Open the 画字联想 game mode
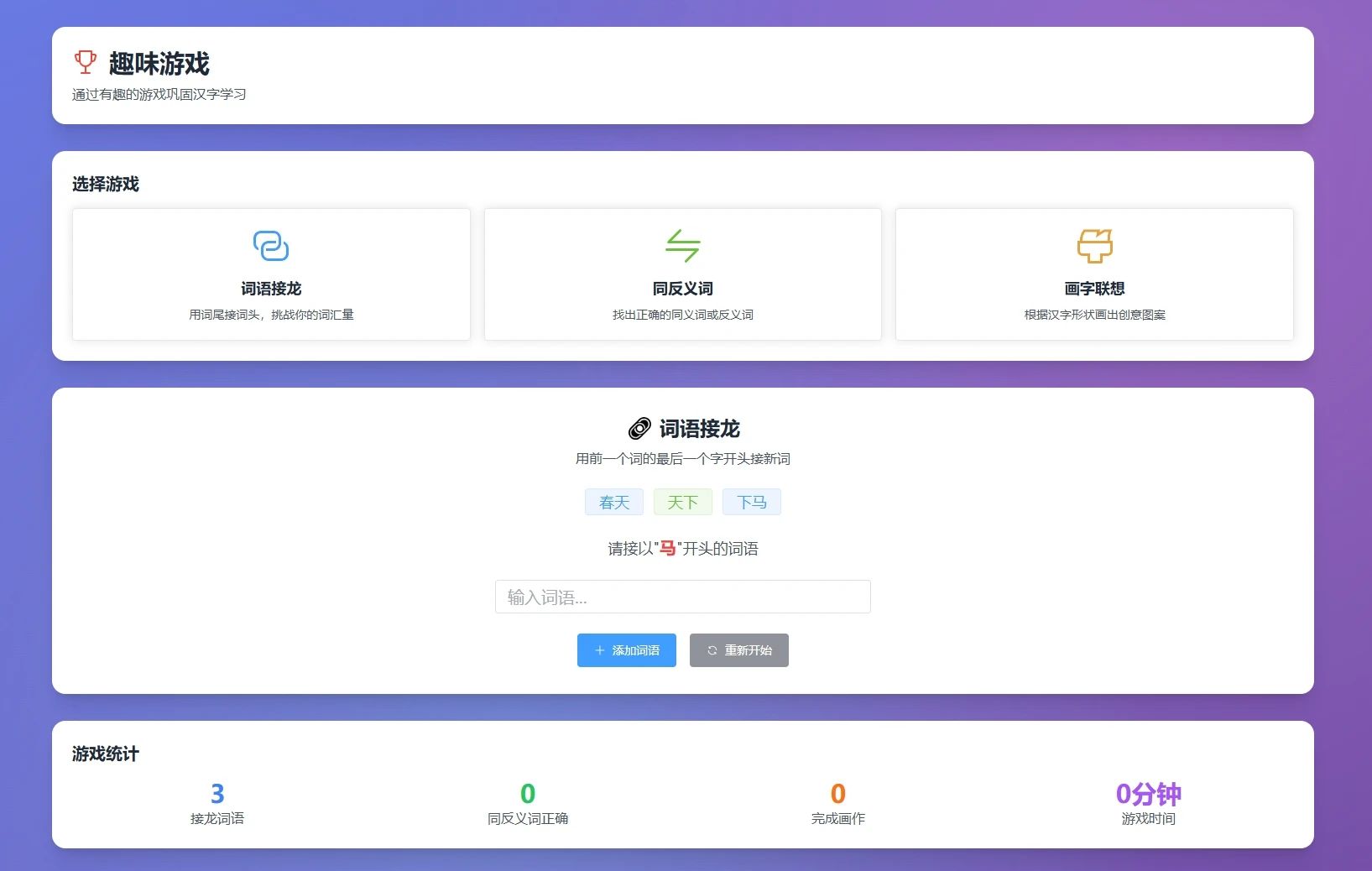 [1093, 274]
